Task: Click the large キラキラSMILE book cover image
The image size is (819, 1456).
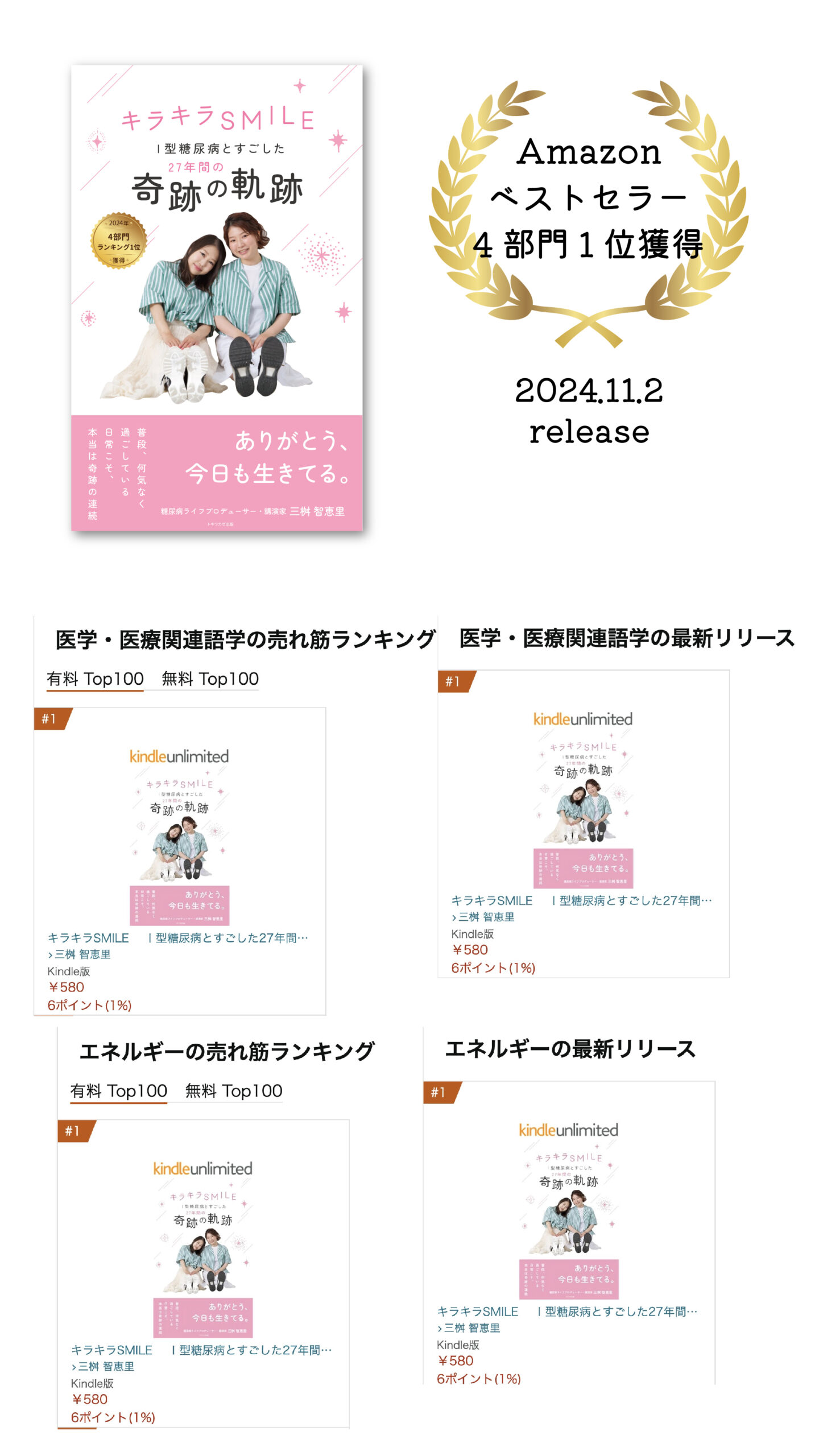Action: (x=217, y=297)
